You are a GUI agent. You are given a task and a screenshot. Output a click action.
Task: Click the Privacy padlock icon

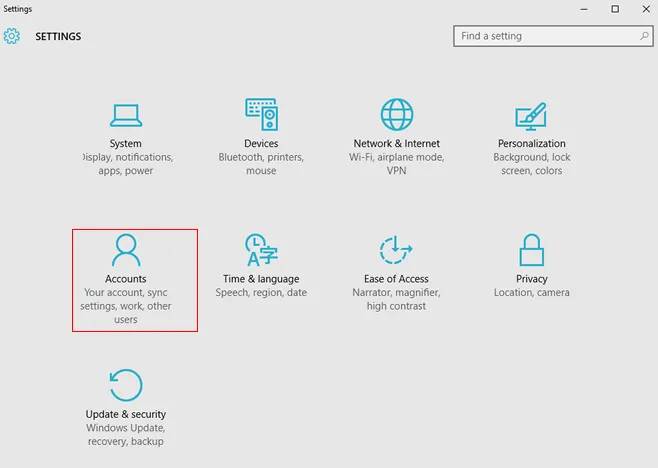(x=531, y=250)
